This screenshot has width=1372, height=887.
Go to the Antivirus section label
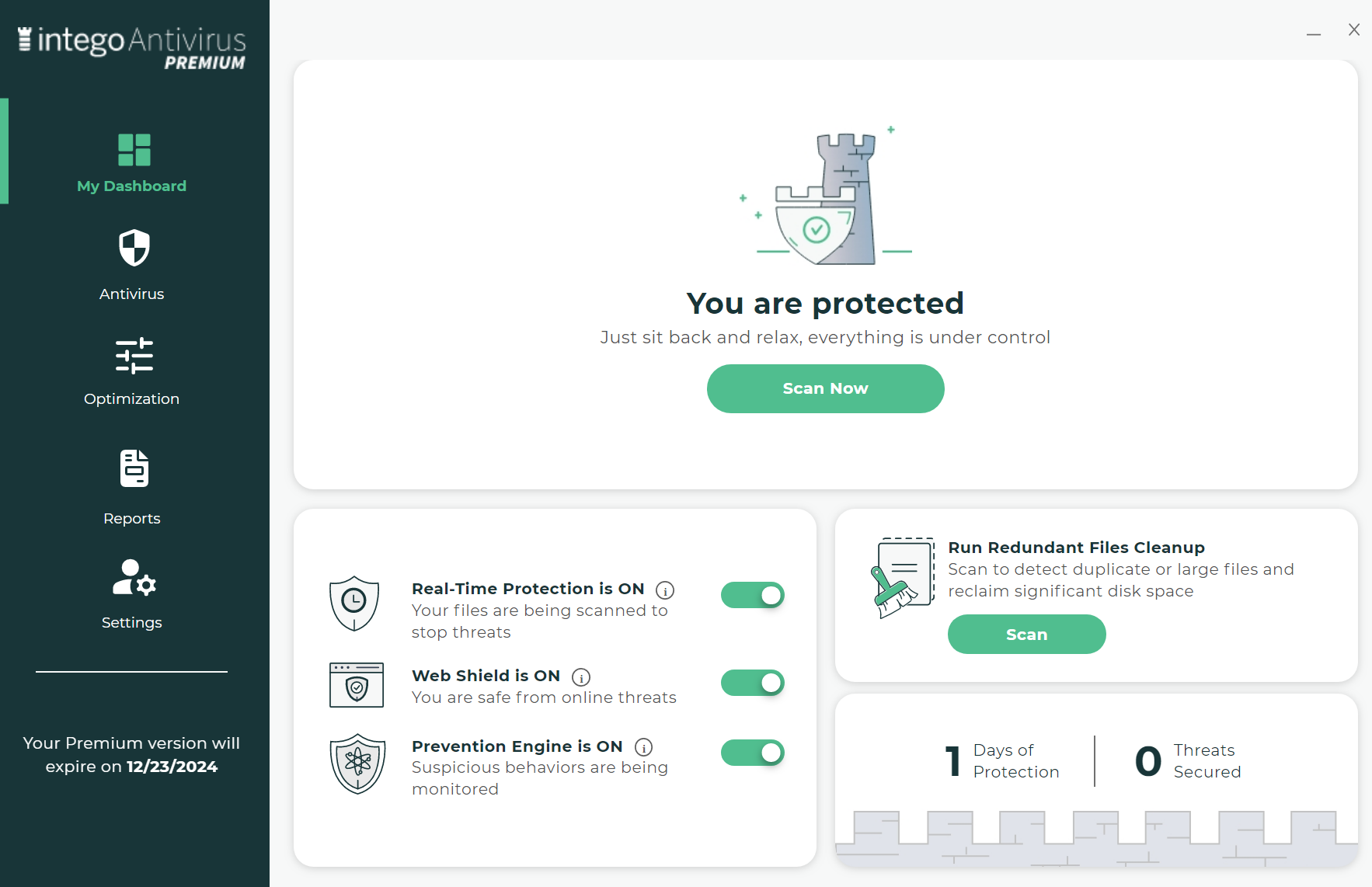pyautogui.click(x=131, y=294)
